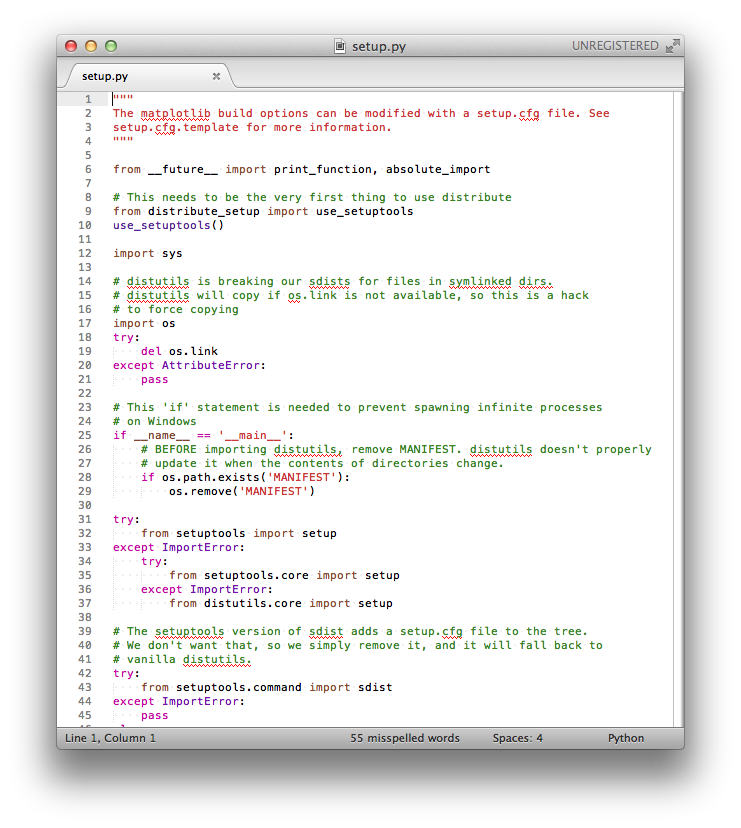Close the setup.py tab
Screen dimensions: 741x828
click(x=216, y=76)
